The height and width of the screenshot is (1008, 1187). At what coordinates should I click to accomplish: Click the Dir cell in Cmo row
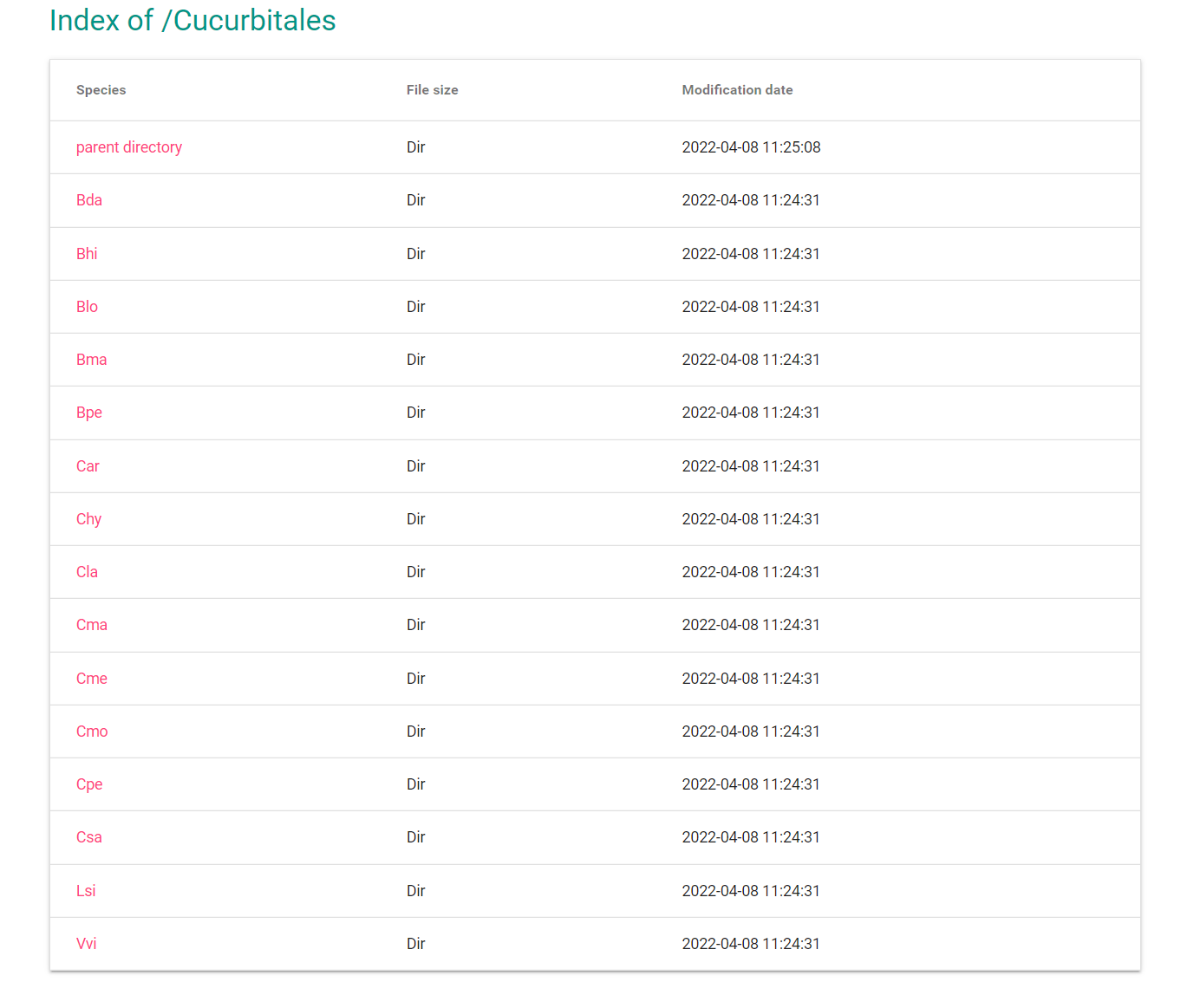[x=416, y=732]
